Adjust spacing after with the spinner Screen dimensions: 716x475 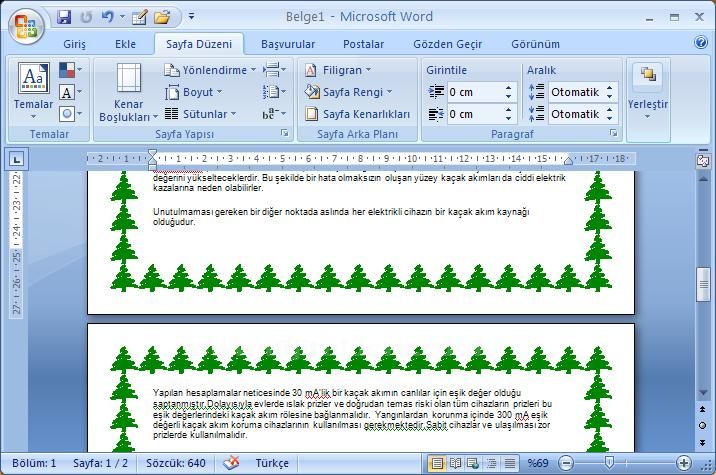610,114
